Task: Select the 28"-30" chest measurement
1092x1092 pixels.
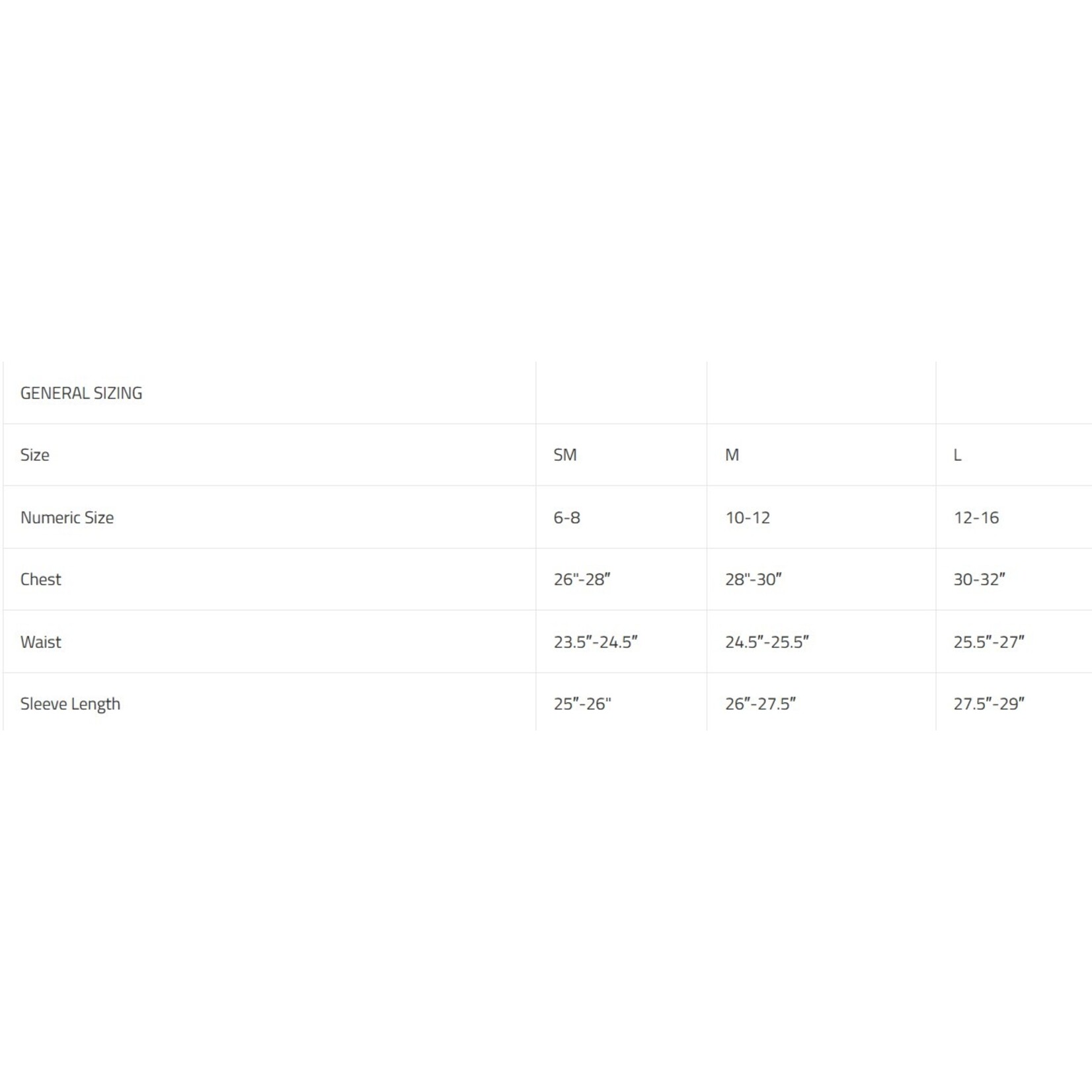Action: coord(754,580)
